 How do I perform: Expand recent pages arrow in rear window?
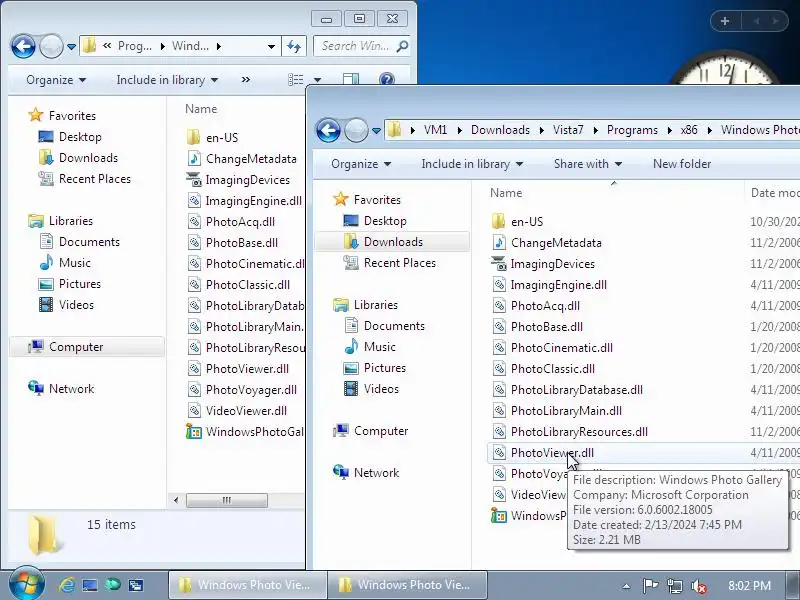tap(71, 47)
